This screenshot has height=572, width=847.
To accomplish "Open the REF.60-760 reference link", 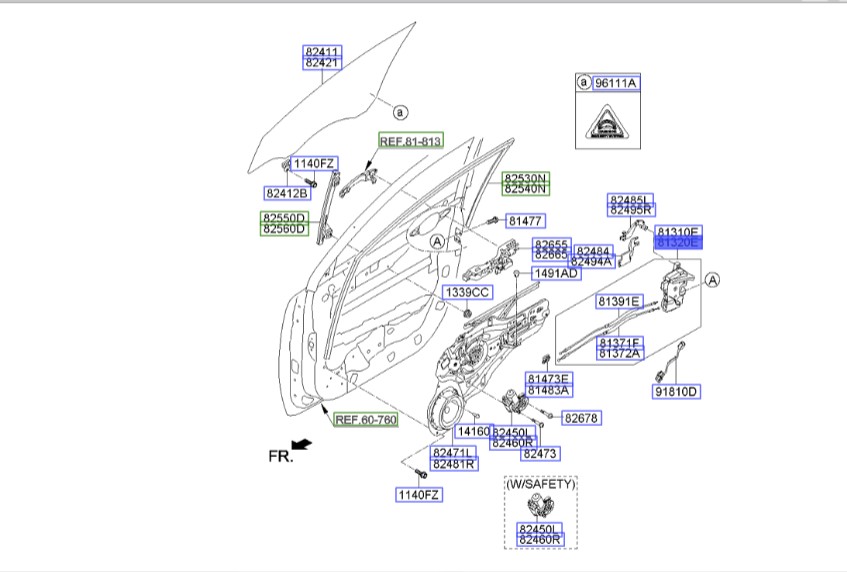I will point(365,420).
